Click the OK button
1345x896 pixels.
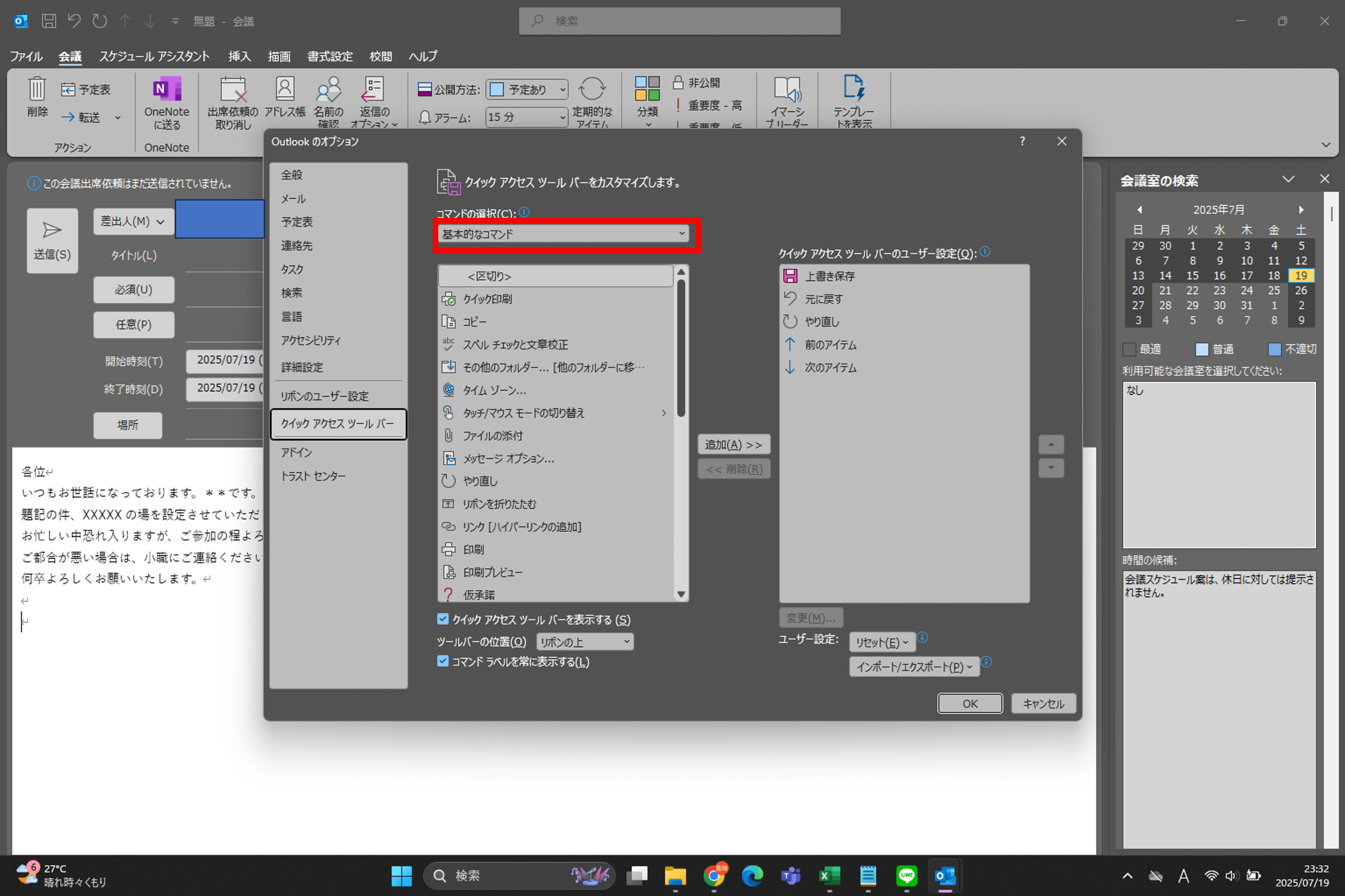click(970, 703)
